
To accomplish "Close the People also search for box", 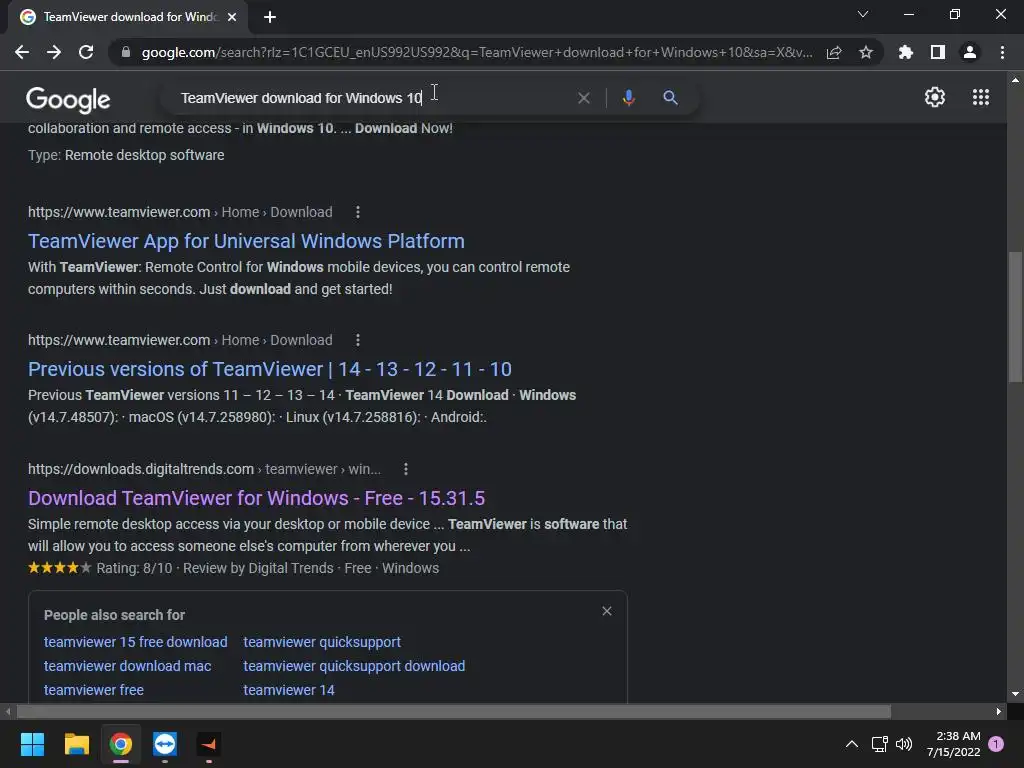I will (607, 611).
